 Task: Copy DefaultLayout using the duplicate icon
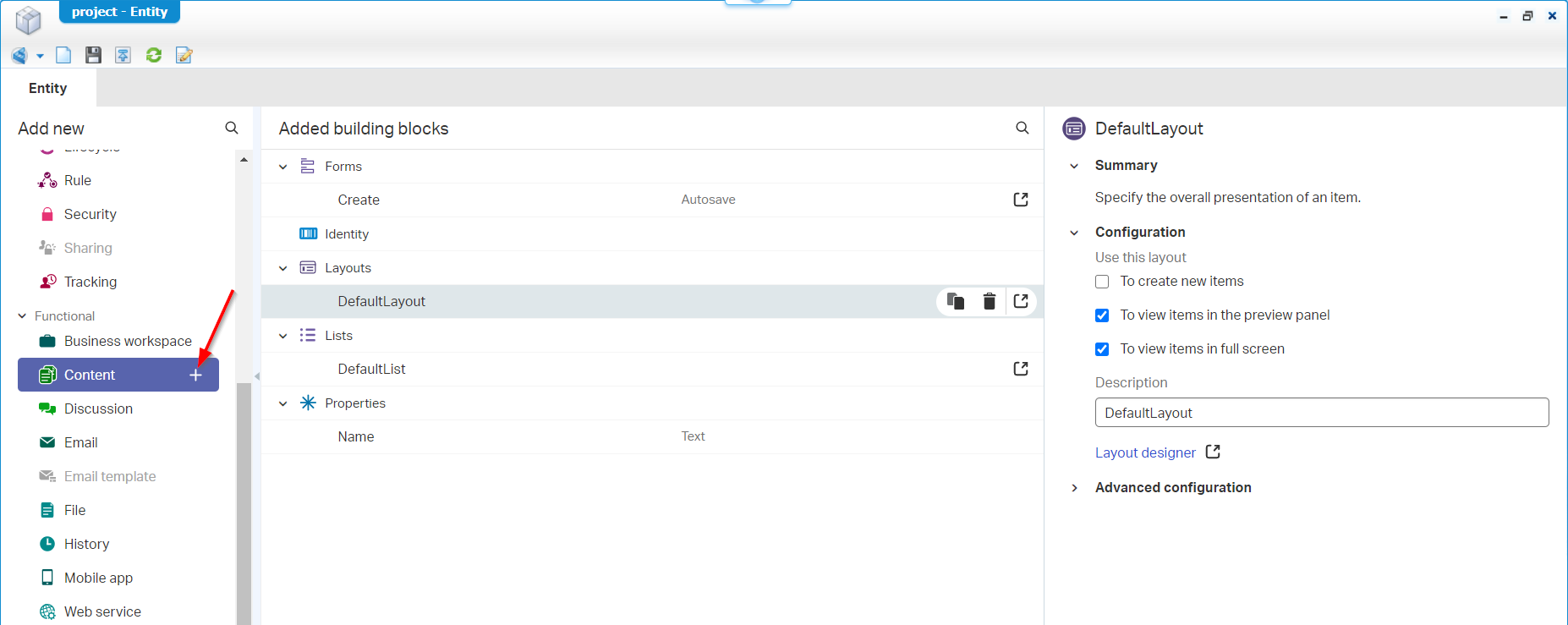coord(956,301)
